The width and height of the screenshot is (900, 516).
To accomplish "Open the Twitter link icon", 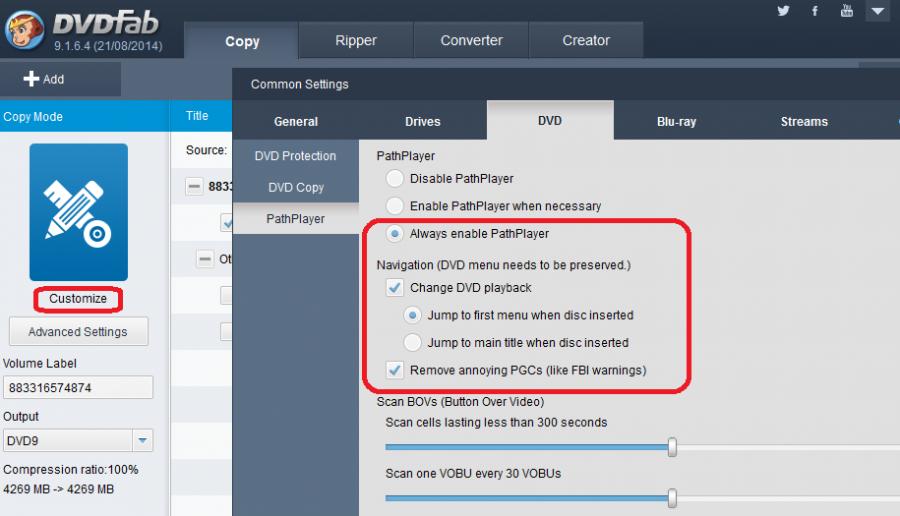I will coord(783,11).
